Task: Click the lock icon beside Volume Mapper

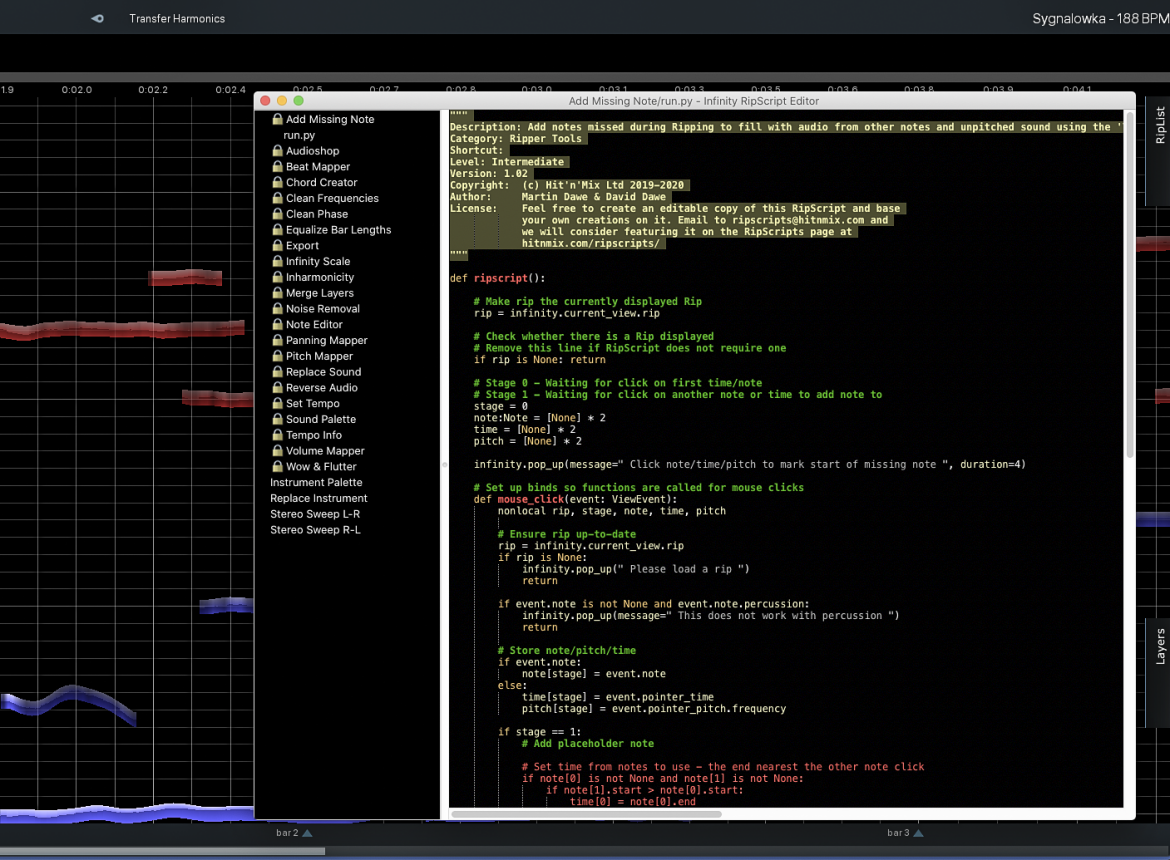Action: (277, 450)
